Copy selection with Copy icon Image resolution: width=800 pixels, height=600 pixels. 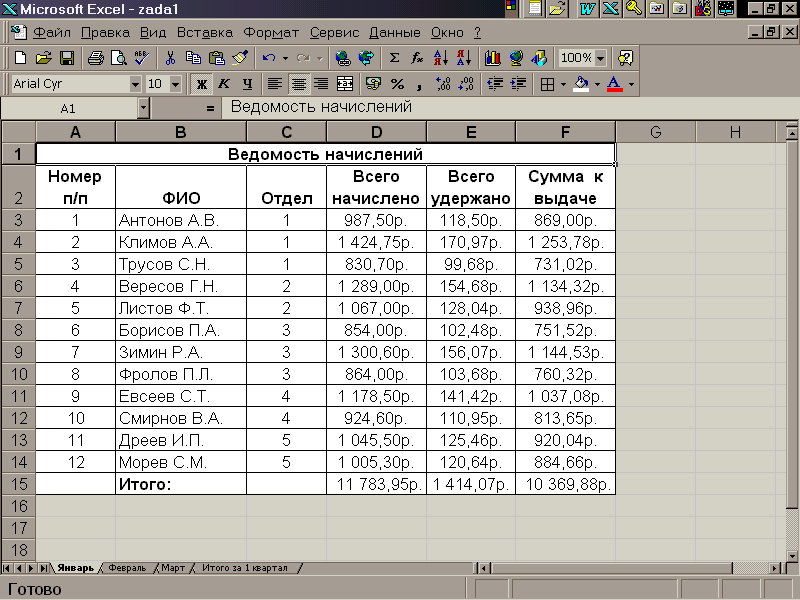(193, 58)
